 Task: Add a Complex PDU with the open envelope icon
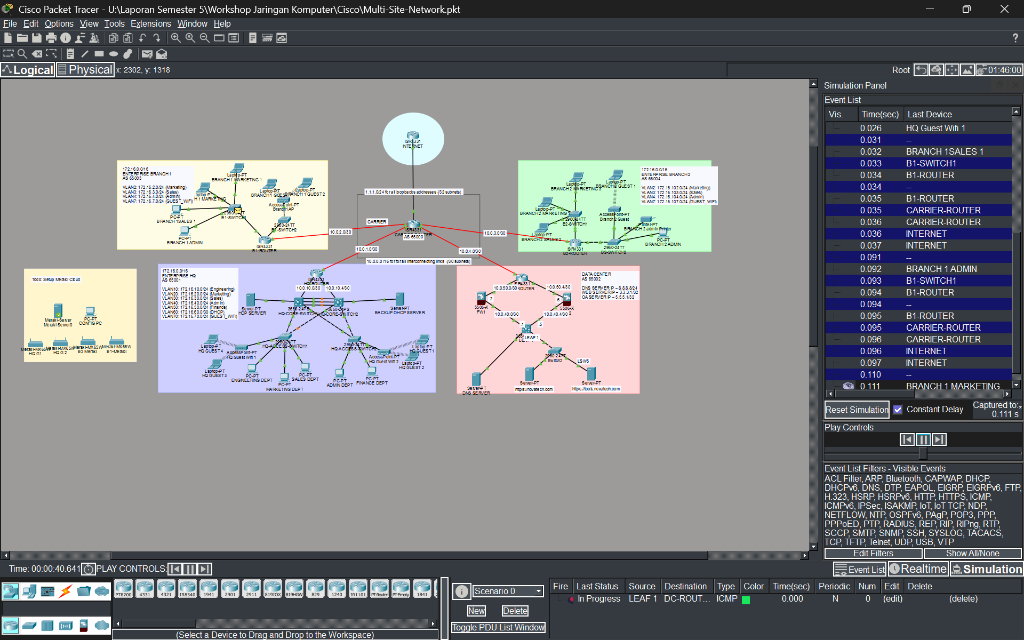(x=161, y=54)
